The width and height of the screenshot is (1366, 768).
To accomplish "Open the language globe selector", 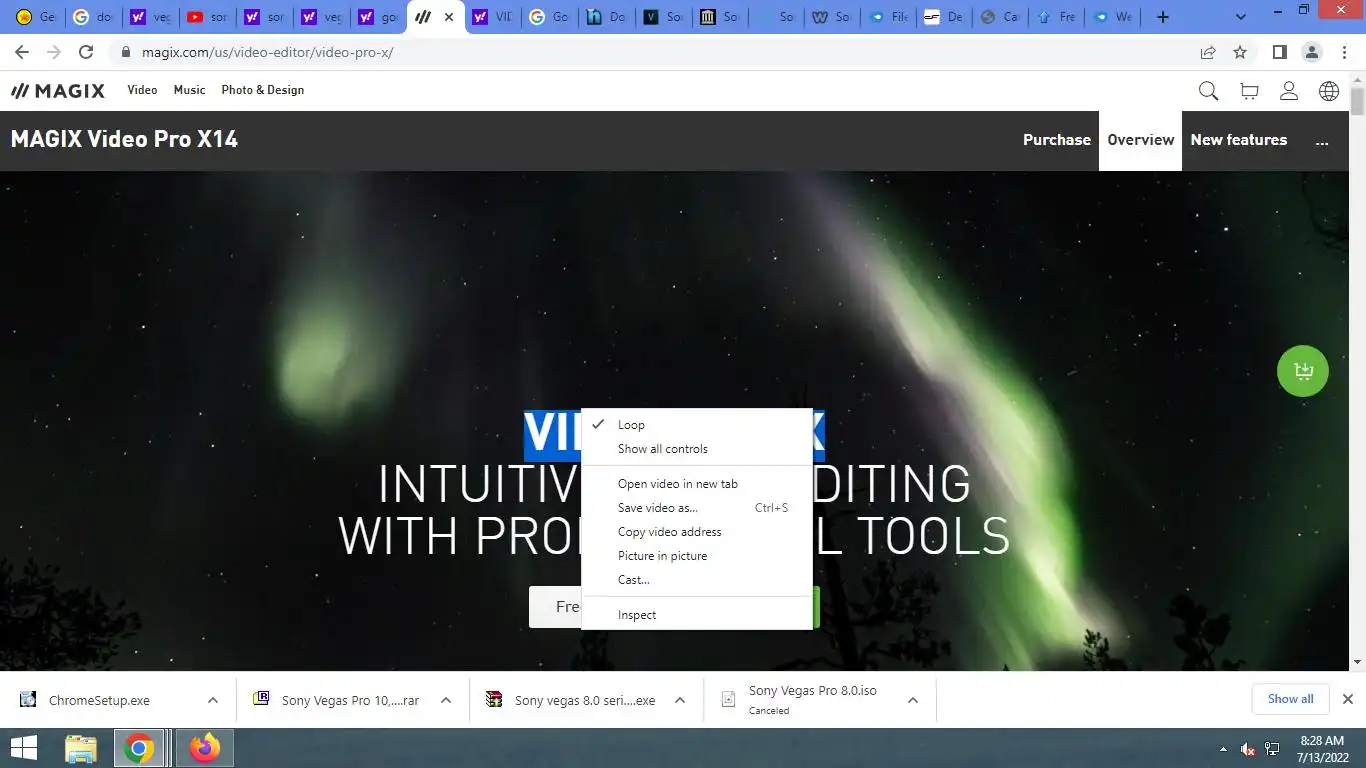I will [1329, 91].
